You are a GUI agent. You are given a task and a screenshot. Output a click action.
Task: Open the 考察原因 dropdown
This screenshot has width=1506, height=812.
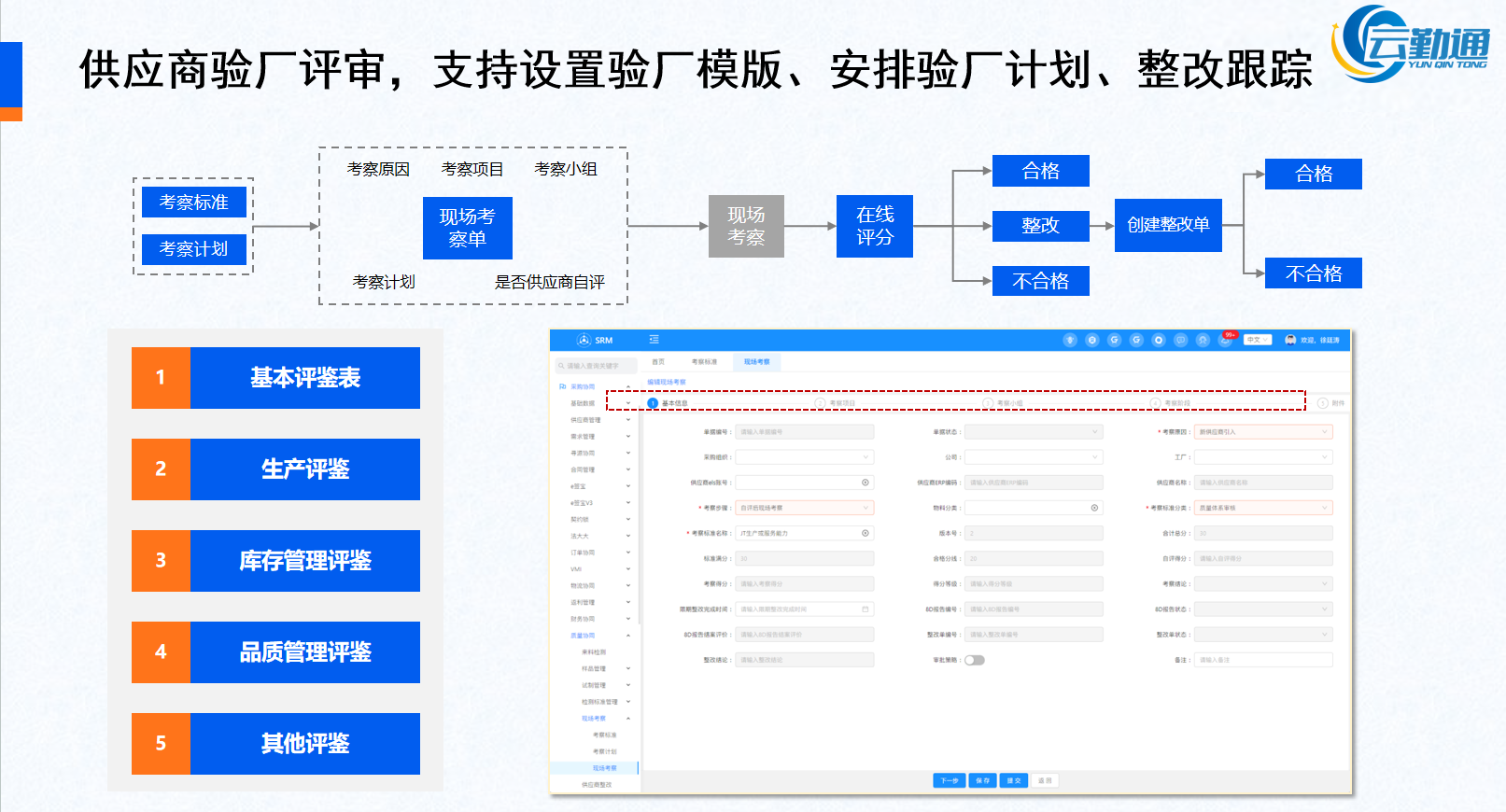[x=1263, y=432]
